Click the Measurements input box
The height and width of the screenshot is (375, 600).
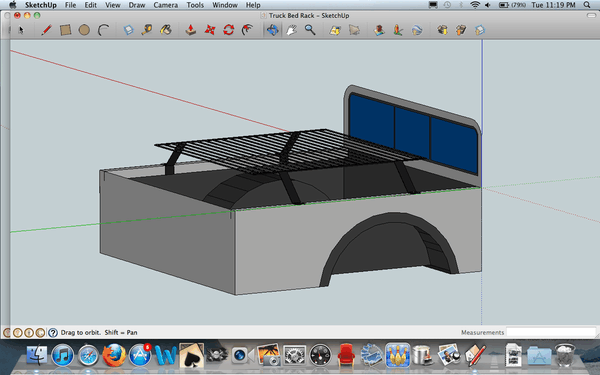[x=551, y=332]
